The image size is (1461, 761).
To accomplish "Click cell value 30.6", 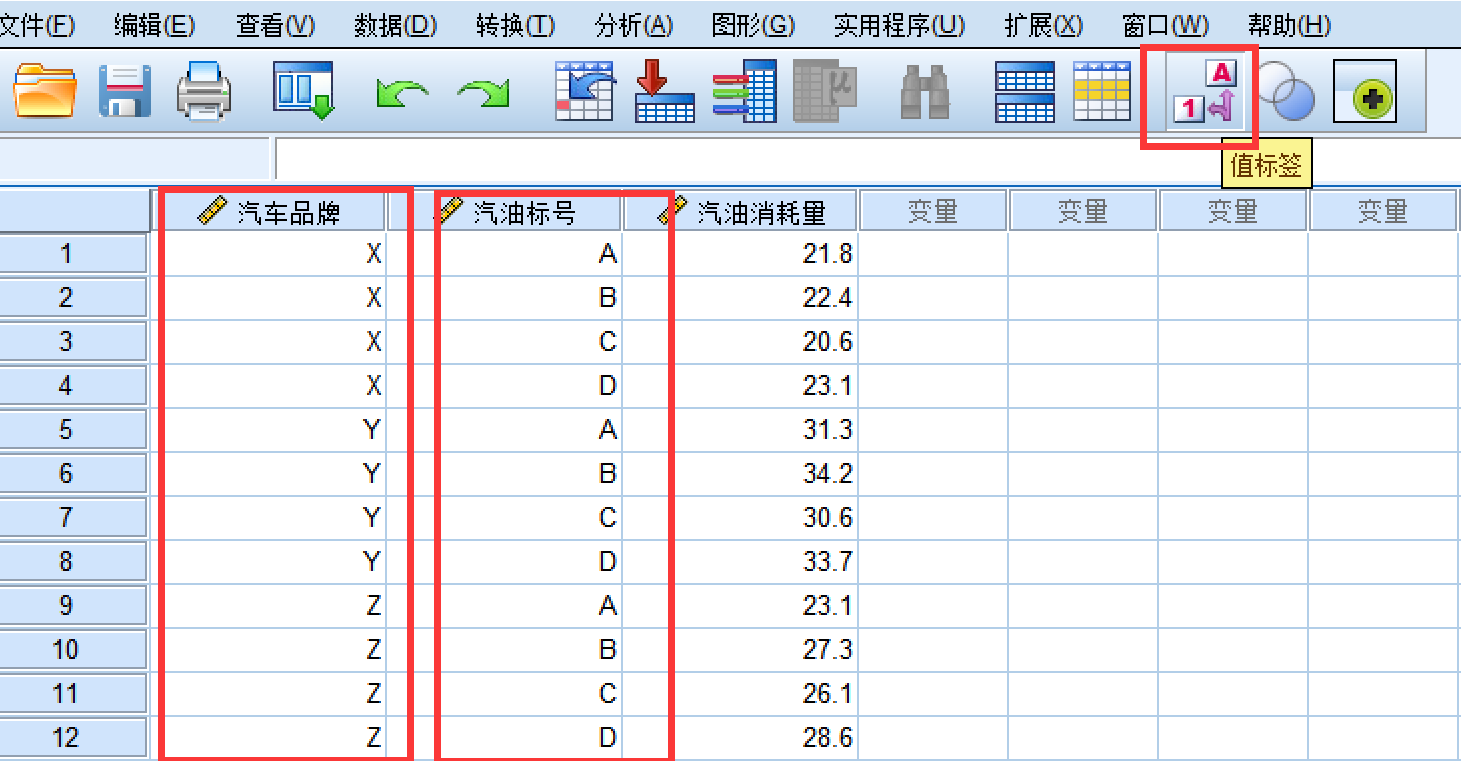I will coord(741,518).
